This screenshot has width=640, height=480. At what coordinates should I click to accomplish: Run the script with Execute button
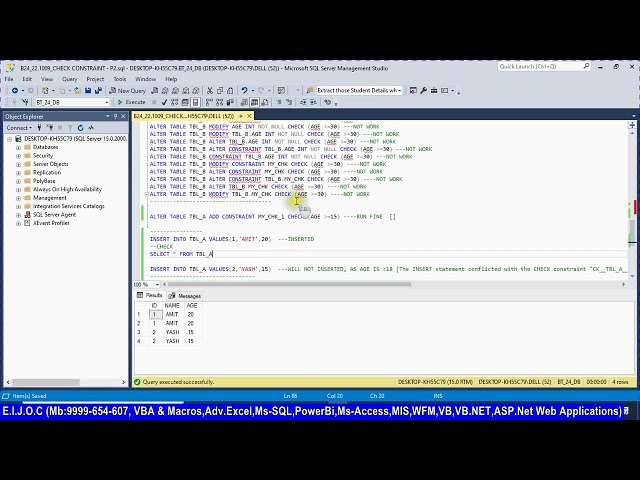pos(131,102)
